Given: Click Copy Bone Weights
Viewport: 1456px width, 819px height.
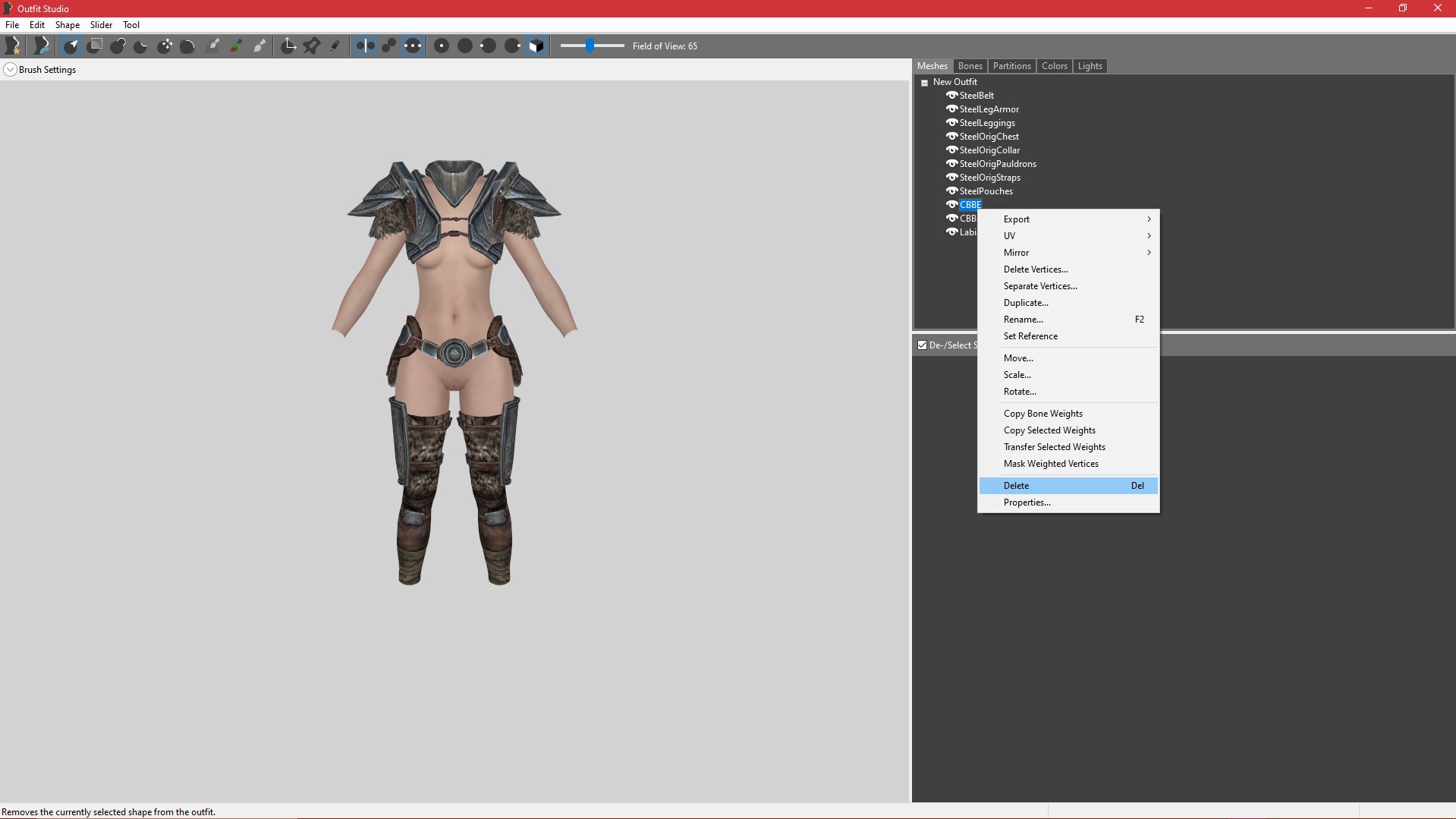Looking at the screenshot, I should (1068, 414).
